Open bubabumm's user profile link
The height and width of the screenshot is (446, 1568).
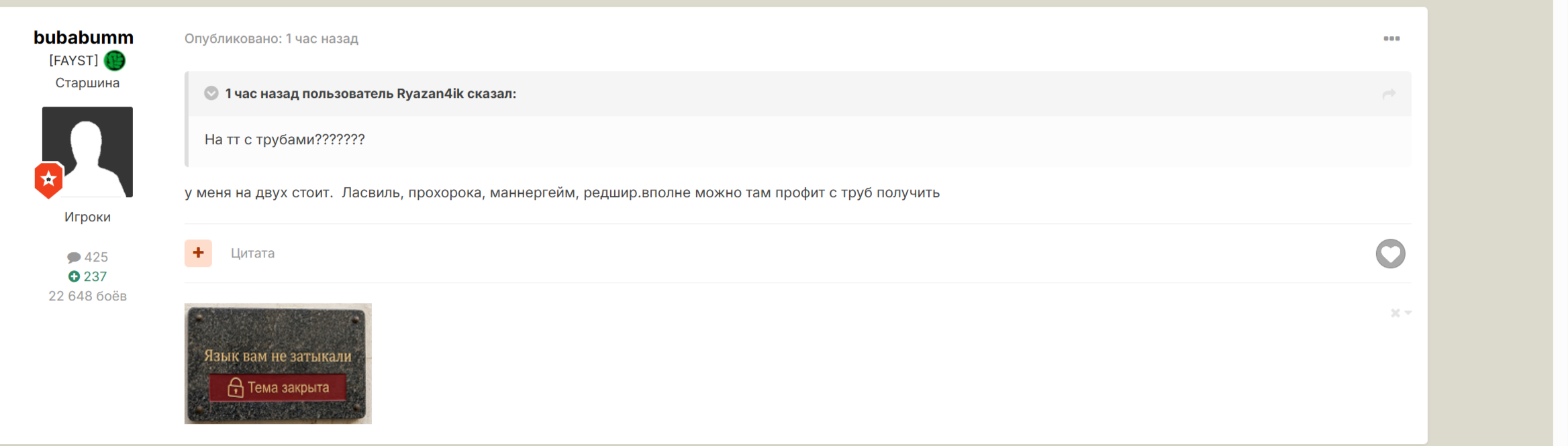tap(83, 38)
